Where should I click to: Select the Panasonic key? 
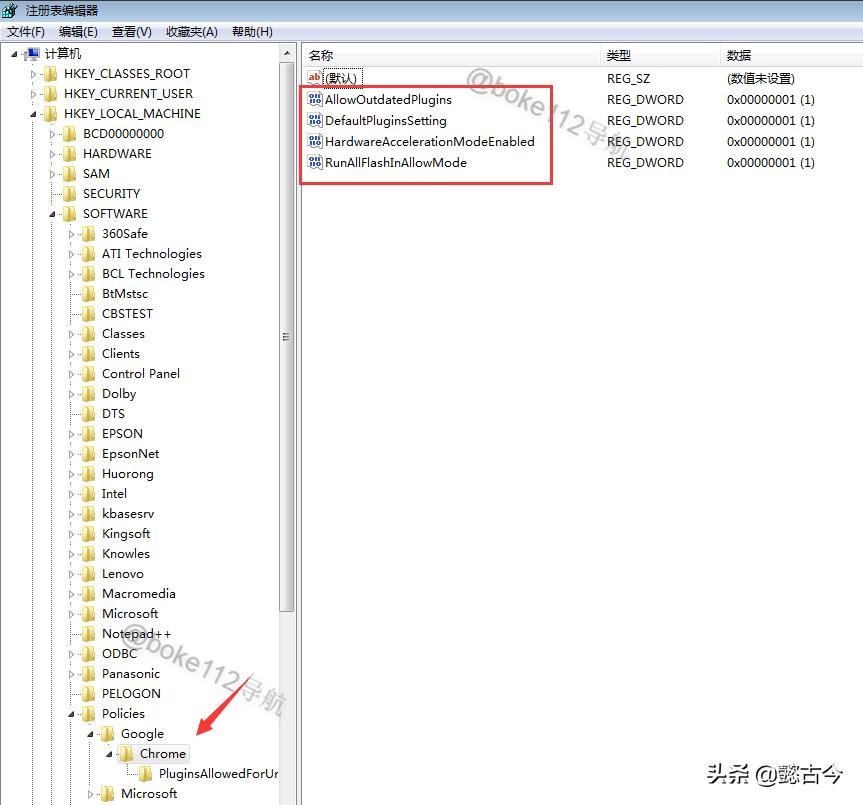131,674
